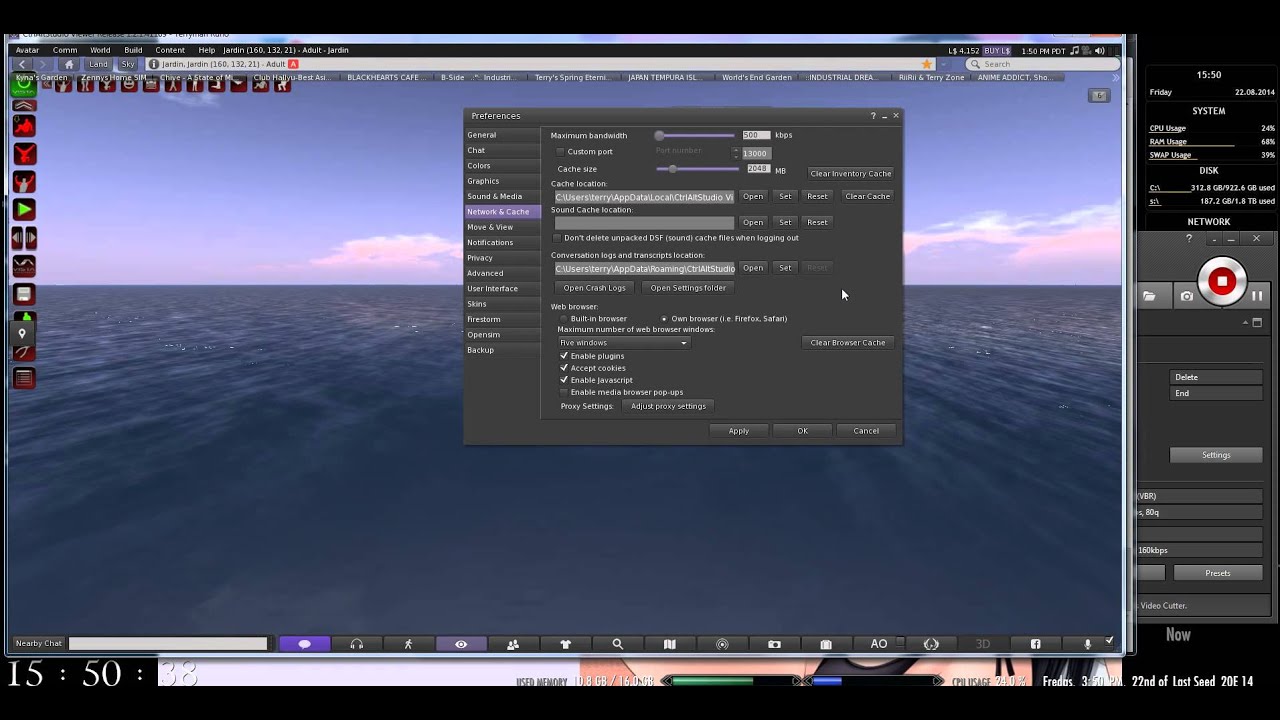The width and height of the screenshot is (1280, 720).
Task: Click the Maximum bandwidth slider
Action: click(696, 135)
